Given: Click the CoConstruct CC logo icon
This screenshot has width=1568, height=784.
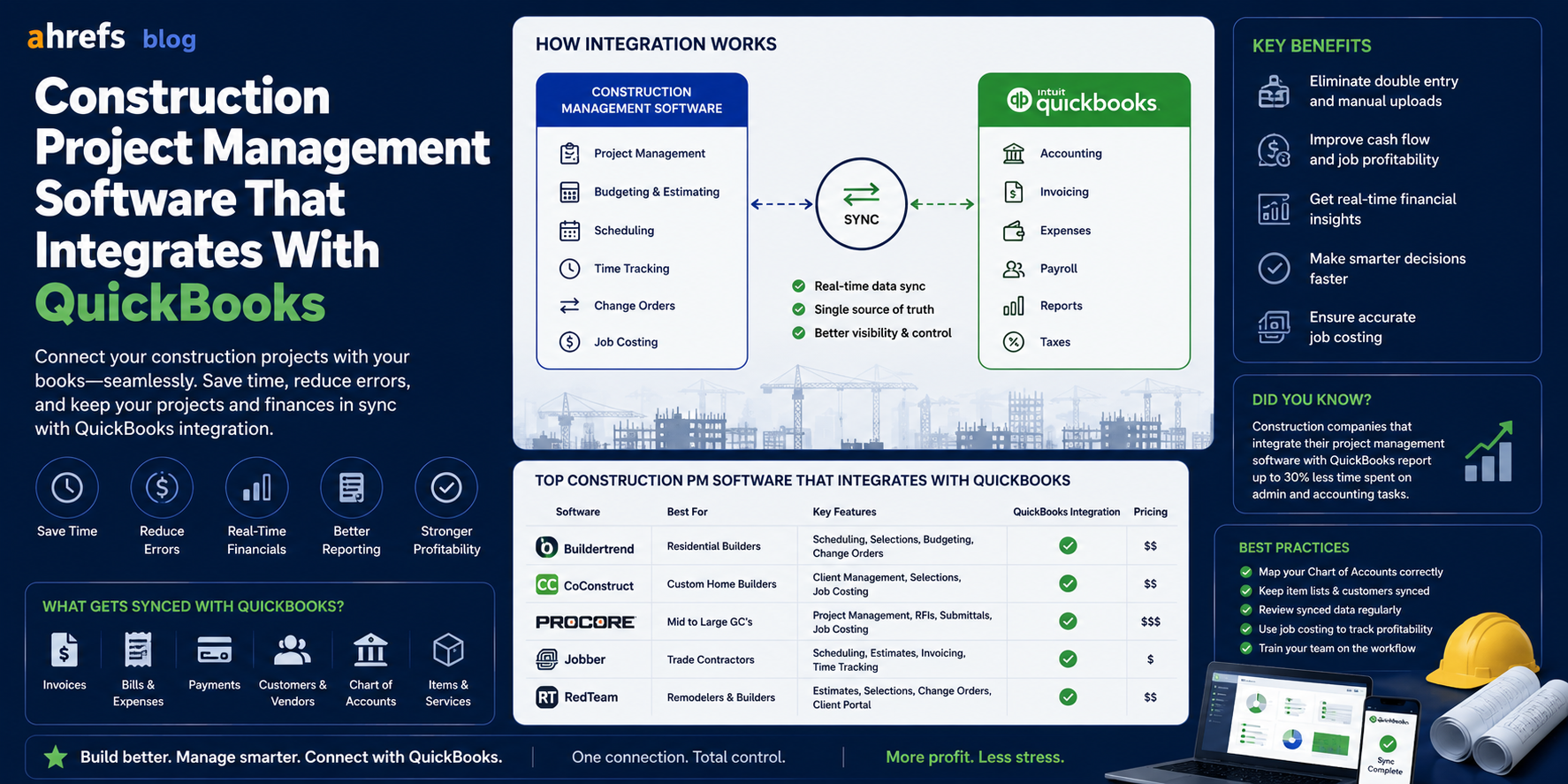Looking at the screenshot, I should click(546, 585).
